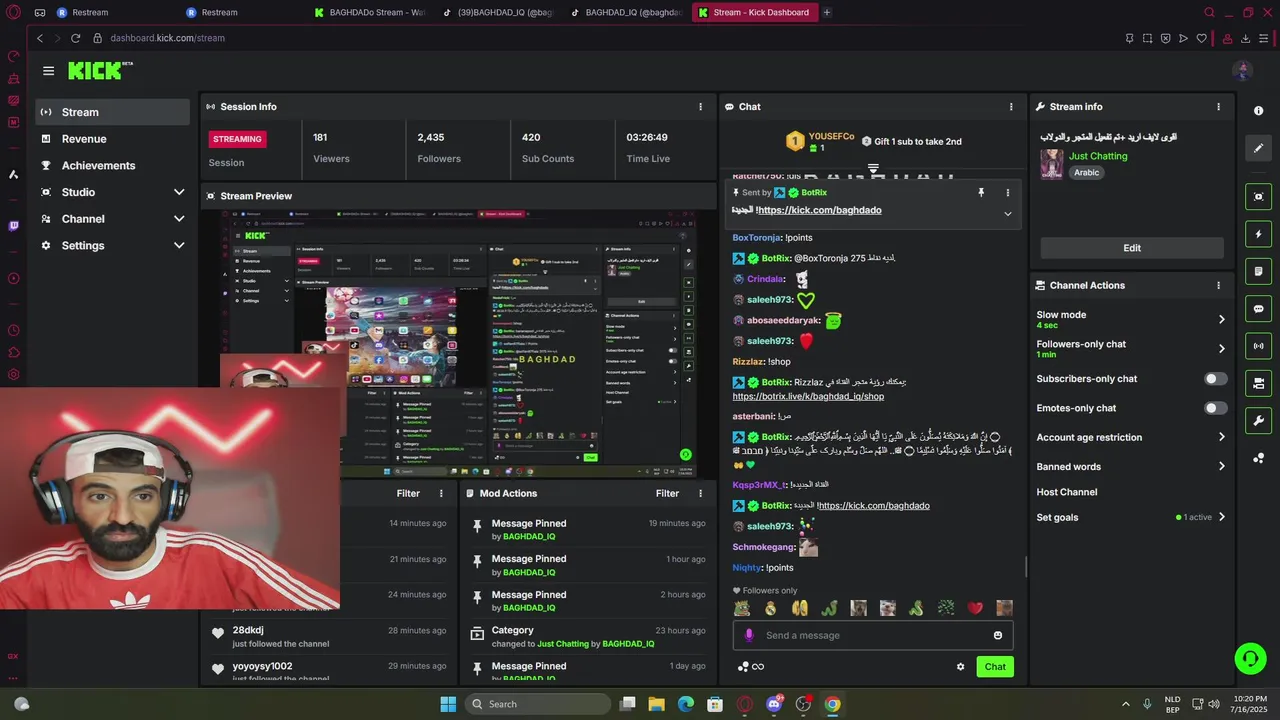Toggle the lightning bolt widget icon
The width and height of the screenshot is (1280, 720).
pyautogui.click(x=1259, y=234)
